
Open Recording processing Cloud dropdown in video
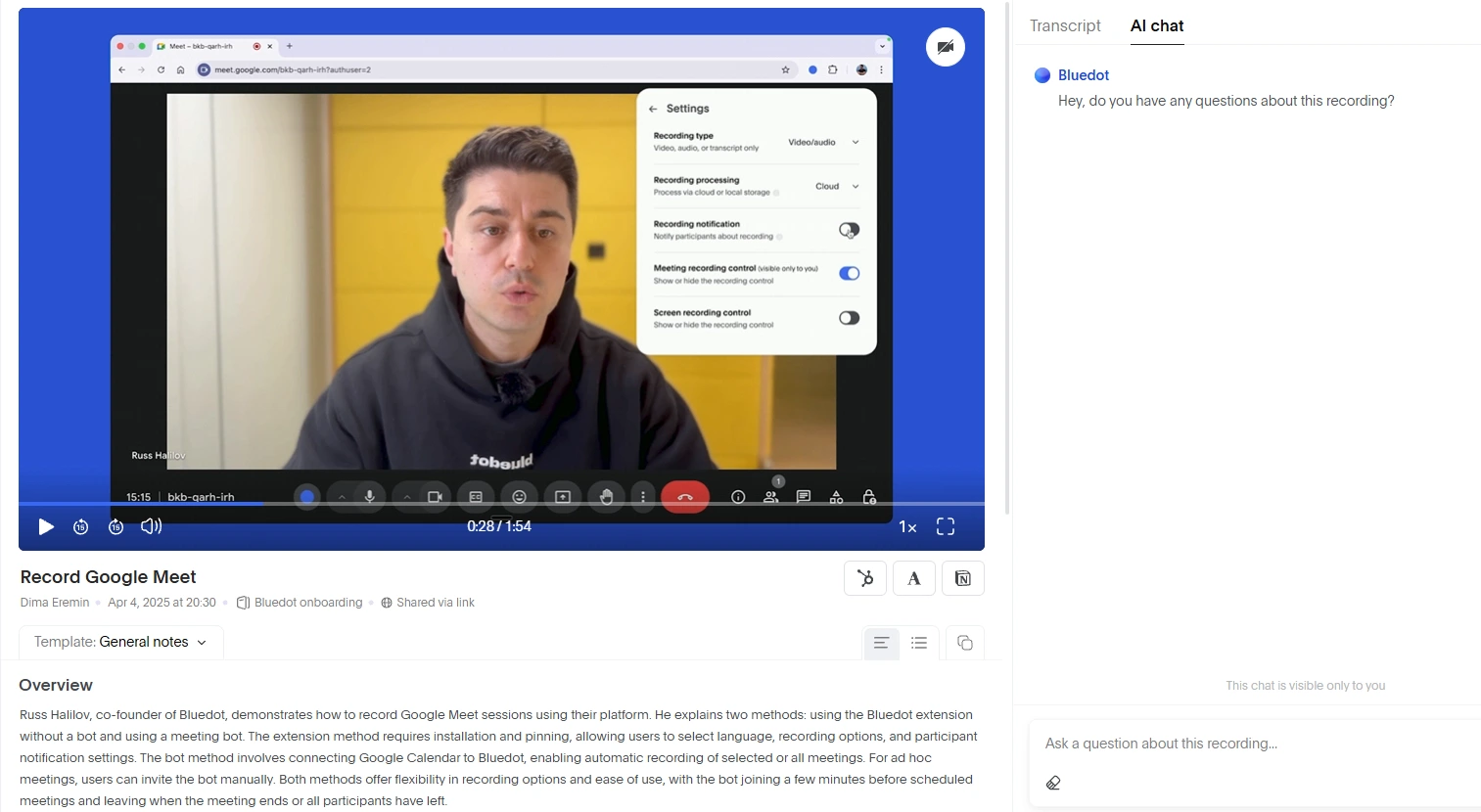(837, 186)
